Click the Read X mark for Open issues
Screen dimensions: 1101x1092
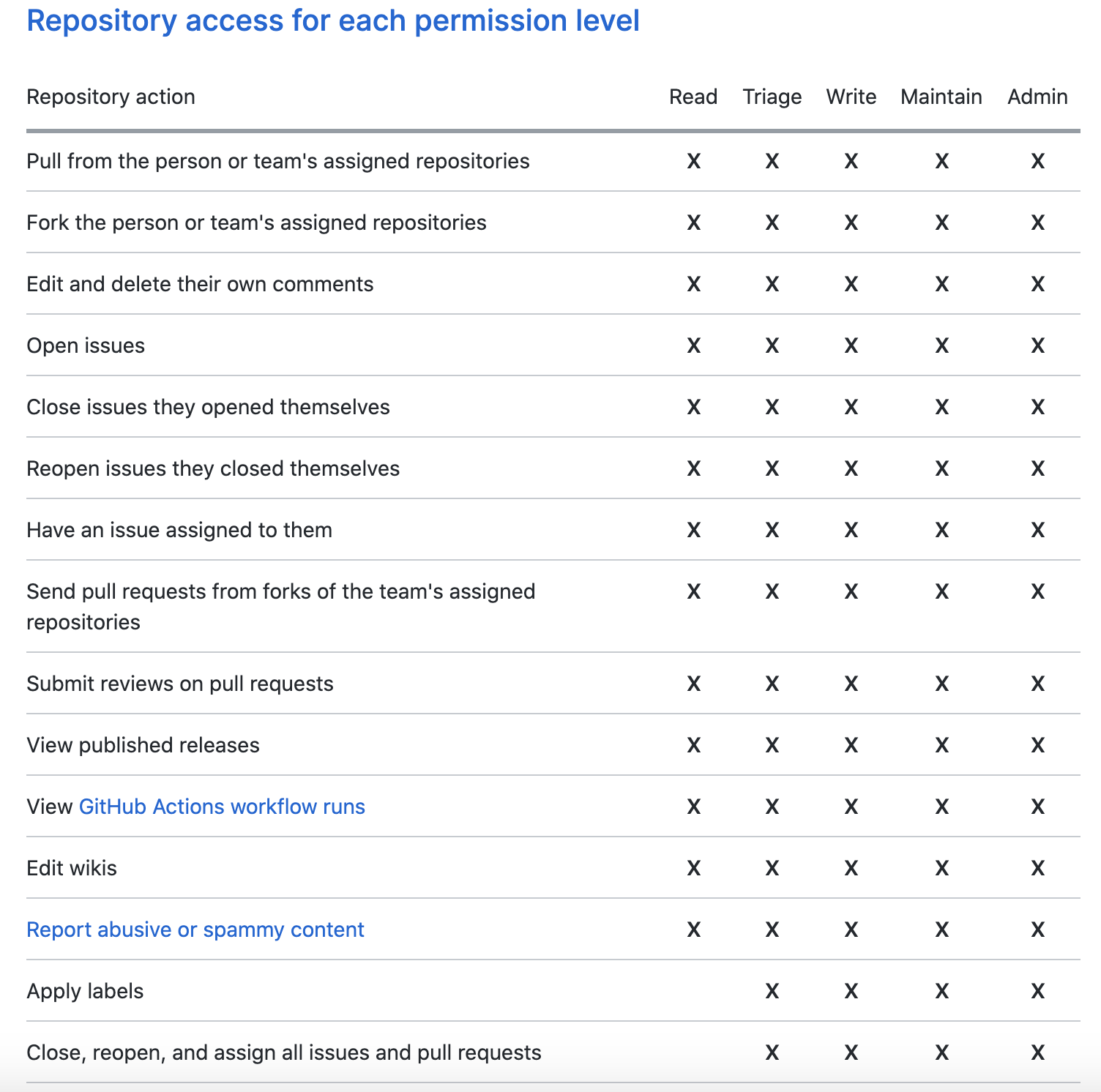coord(694,345)
